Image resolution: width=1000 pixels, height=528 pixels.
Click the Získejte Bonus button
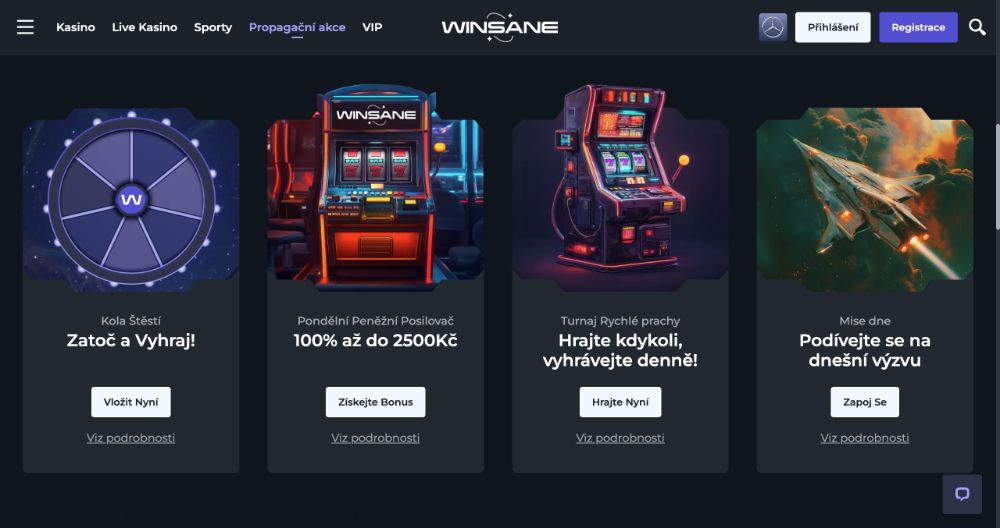[x=375, y=402]
